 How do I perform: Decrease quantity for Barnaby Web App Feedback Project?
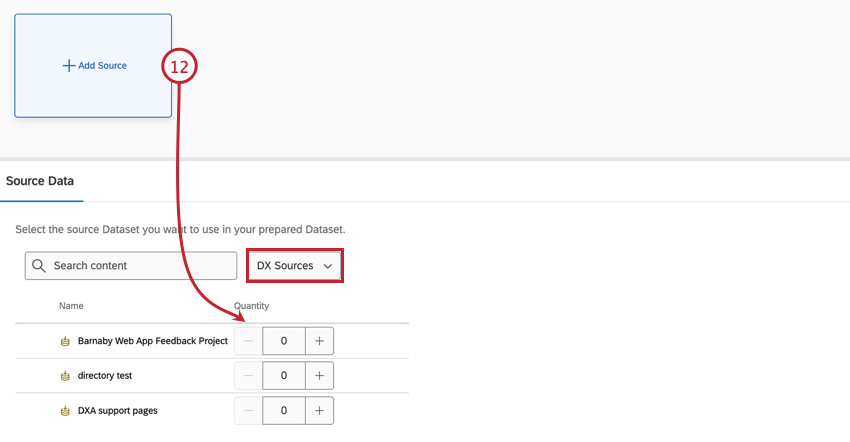pos(249,341)
